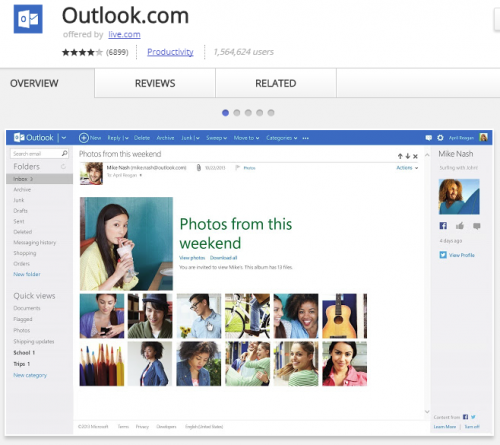The width and height of the screenshot is (500, 445).
Task: Select the fourth carousel dot
Action: (x=259, y=113)
